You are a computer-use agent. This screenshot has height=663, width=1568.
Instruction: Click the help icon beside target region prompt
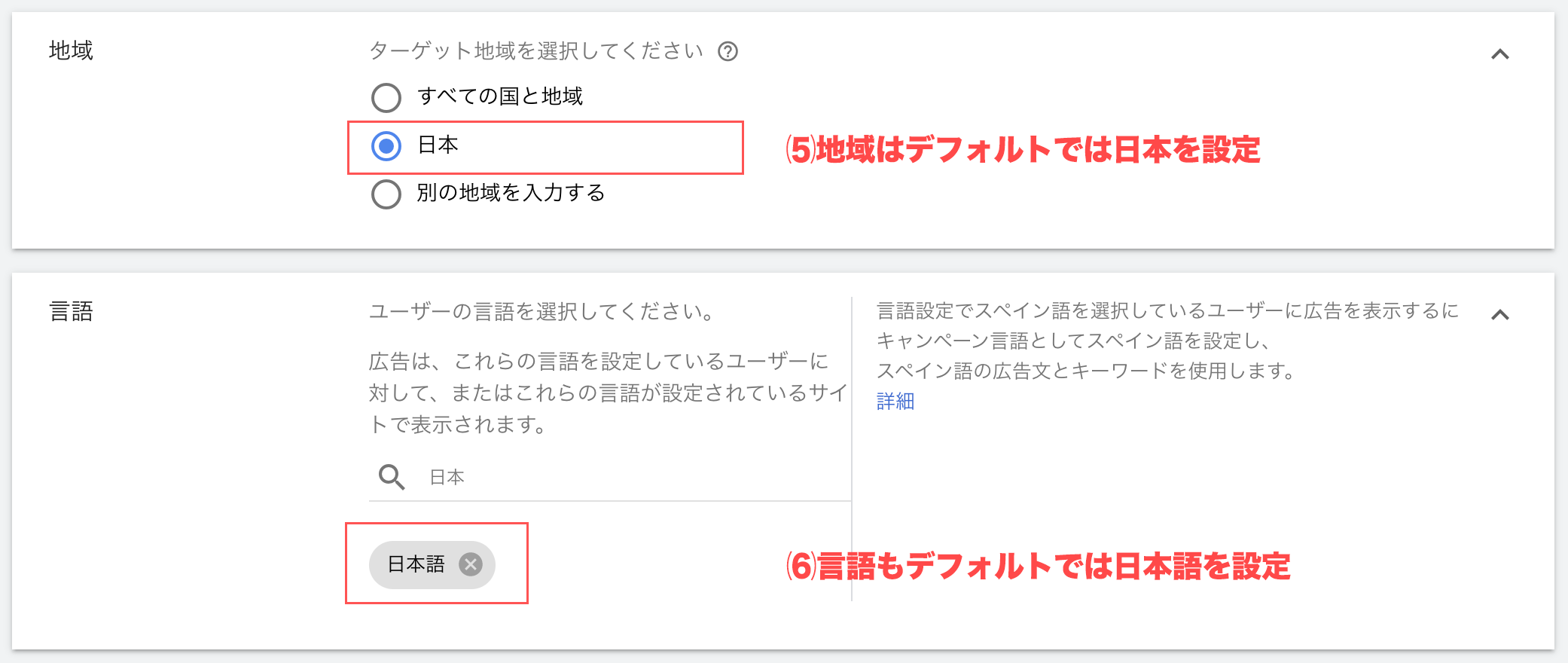point(728,51)
